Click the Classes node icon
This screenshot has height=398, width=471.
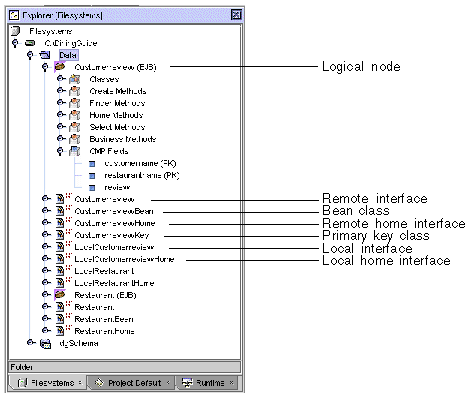click(75, 79)
